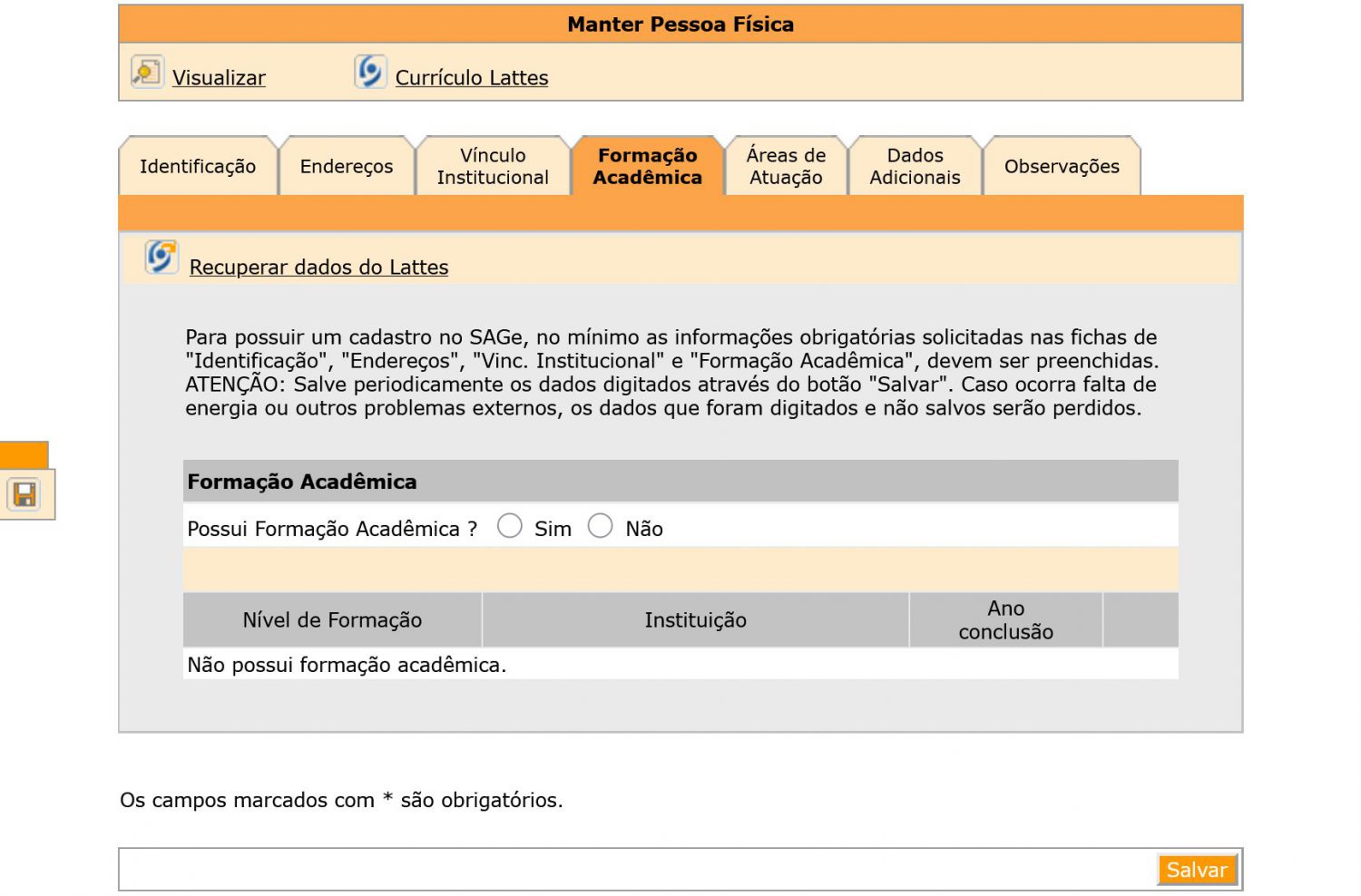Viewport: 1361px width, 896px height.
Task: Select the Formação Acadêmica tab
Action: 648,167
